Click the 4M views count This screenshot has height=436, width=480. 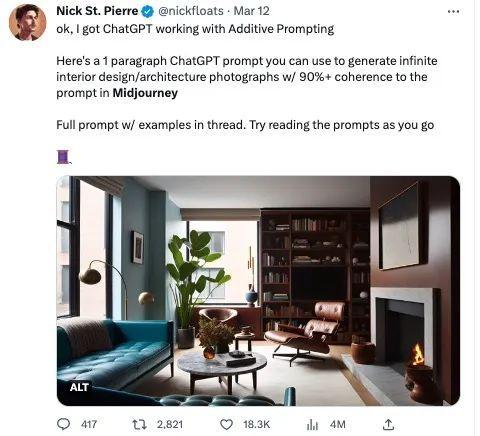(338, 424)
